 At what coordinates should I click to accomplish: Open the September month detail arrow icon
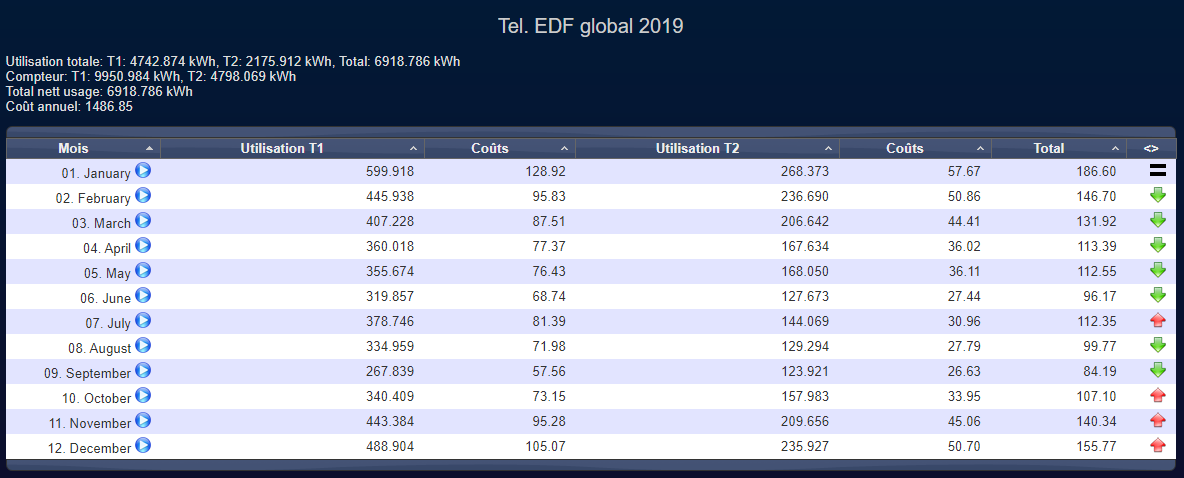coord(143,370)
